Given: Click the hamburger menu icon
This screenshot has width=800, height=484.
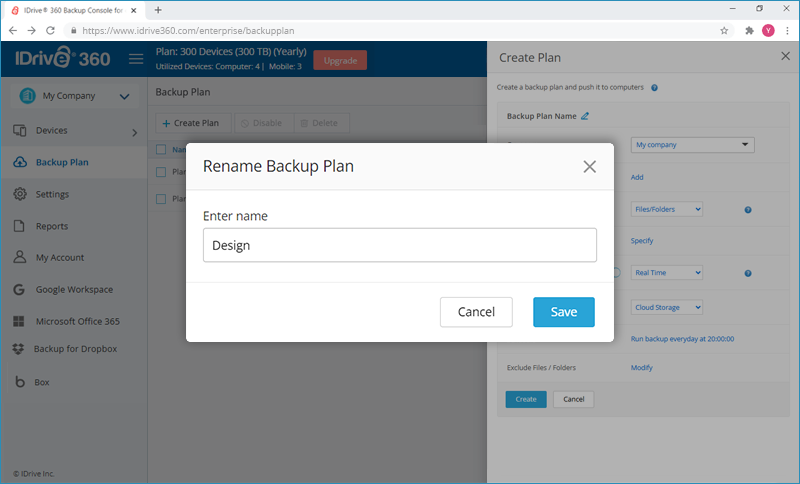Looking at the screenshot, I should point(137,60).
